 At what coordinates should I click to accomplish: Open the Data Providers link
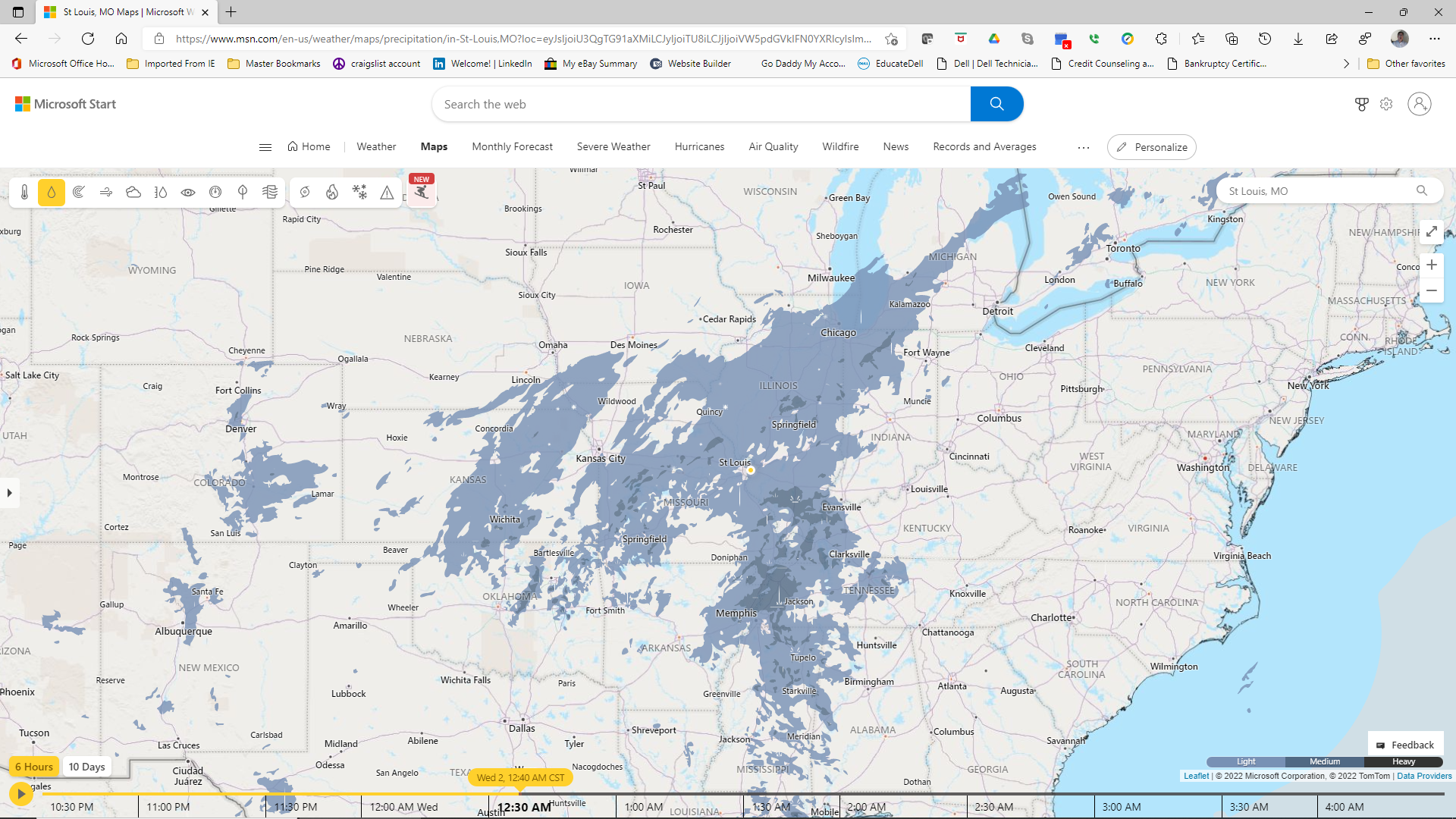[1424, 776]
